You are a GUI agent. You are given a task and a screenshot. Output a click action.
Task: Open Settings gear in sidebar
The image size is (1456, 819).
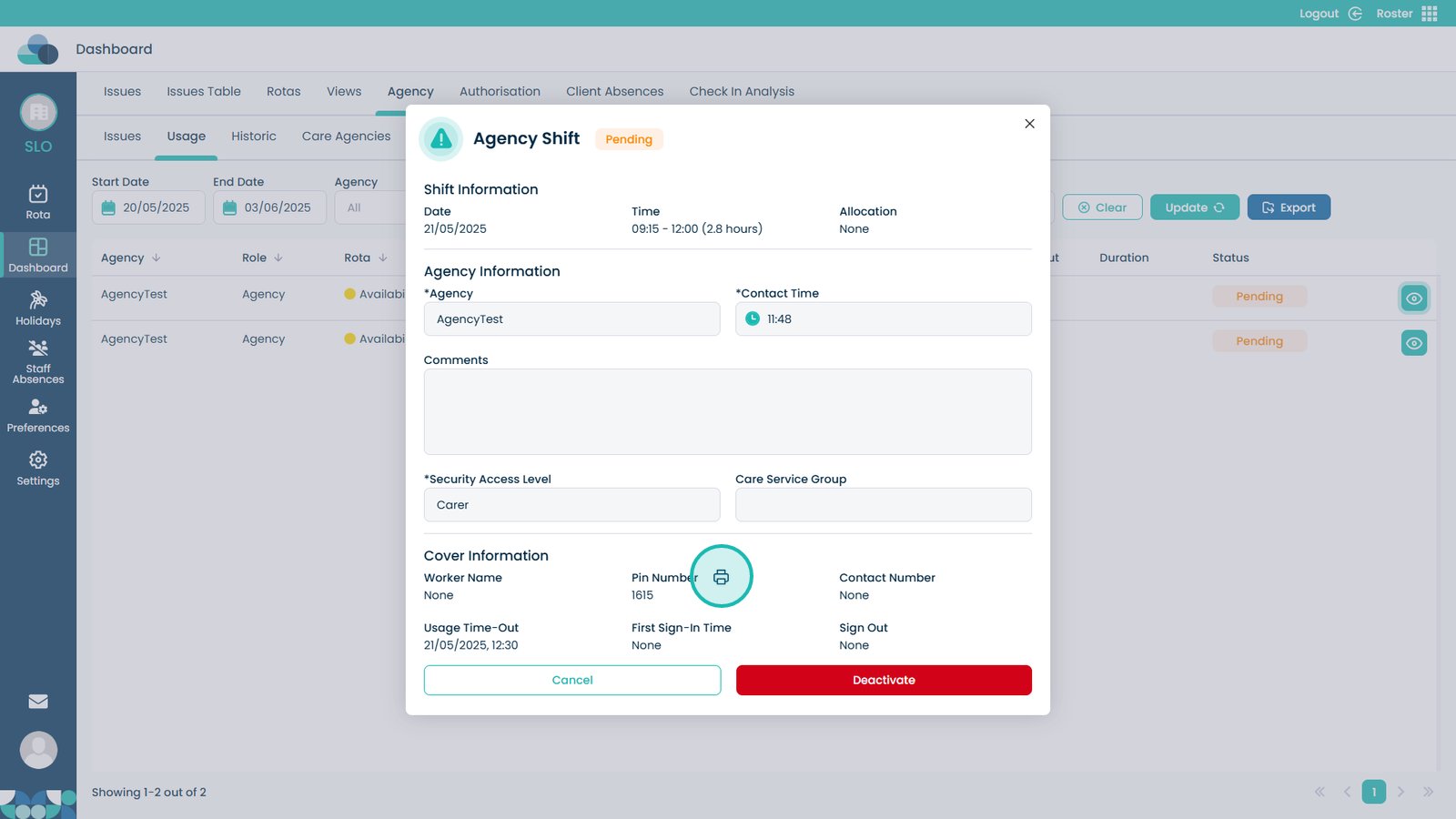pos(38,469)
